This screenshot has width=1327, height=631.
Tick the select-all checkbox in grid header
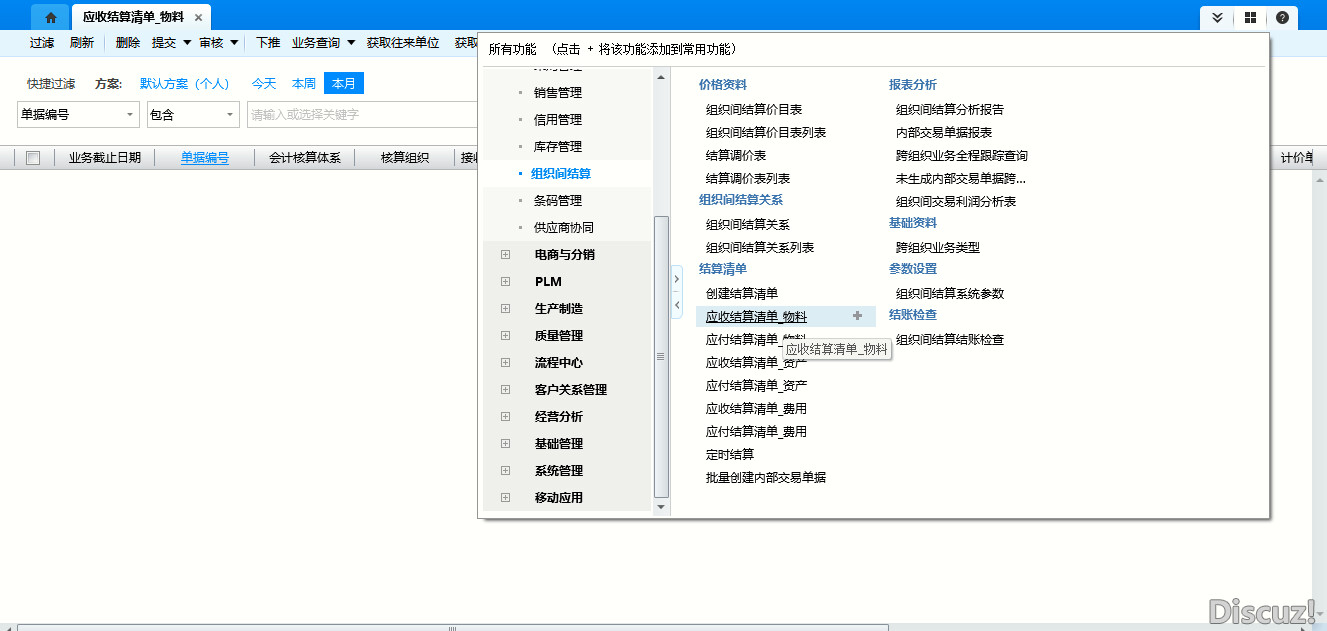(x=33, y=158)
